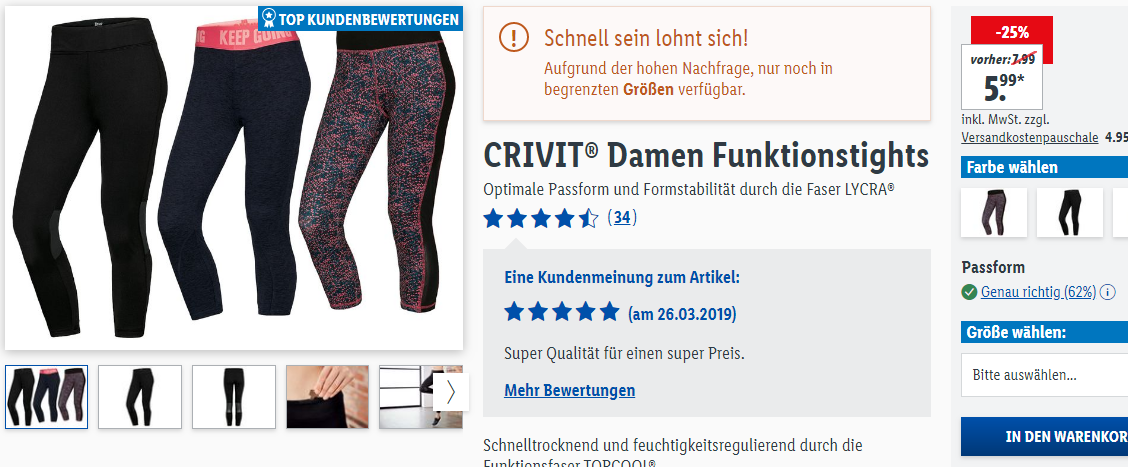This screenshot has height=467, width=1128.
Task: Click the info icon next to Genau richtig
Action: point(1108,292)
